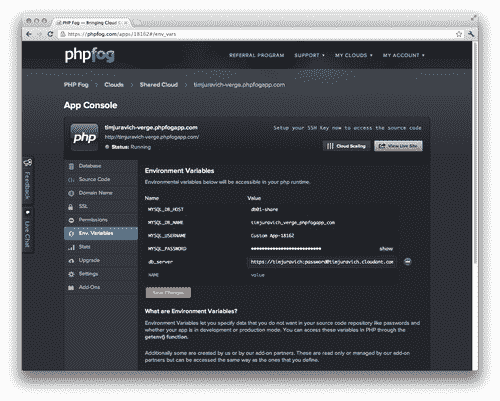Click the MYSQL_DB_NAME variable name
This screenshot has width=500, height=401.
pyautogui.click(x=166, y=222)
